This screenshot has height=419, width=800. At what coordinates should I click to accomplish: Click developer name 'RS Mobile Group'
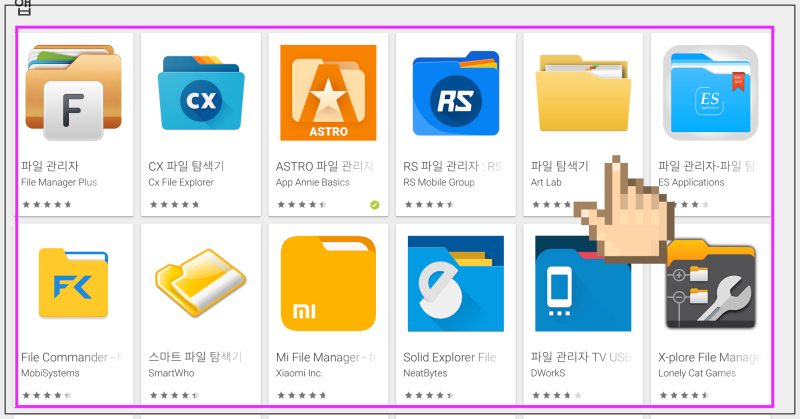point(439,182)
